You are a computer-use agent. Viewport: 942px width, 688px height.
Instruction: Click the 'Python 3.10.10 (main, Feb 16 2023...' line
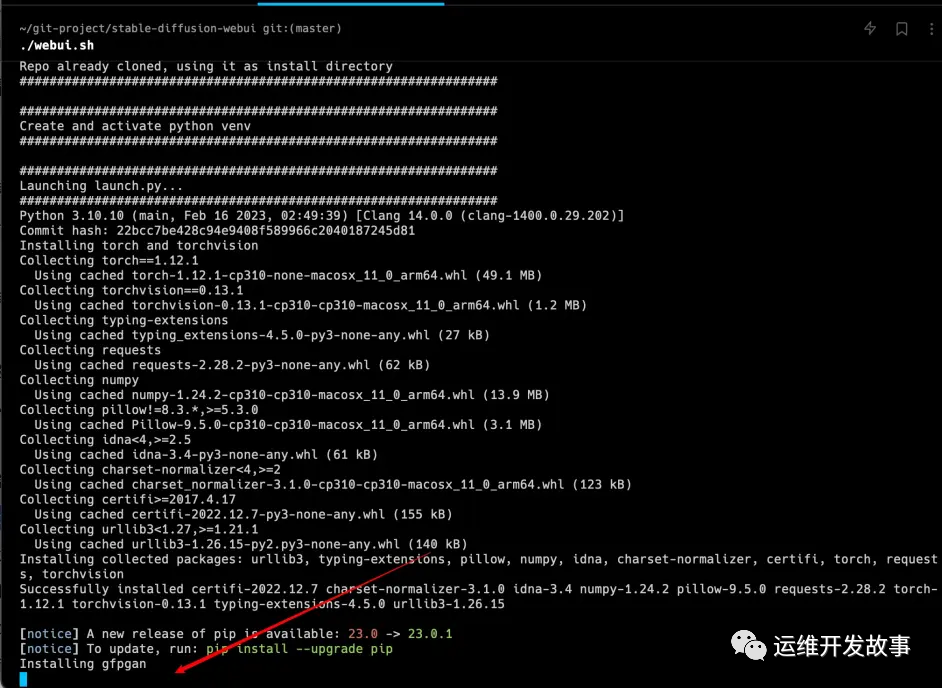coord(322,216)
